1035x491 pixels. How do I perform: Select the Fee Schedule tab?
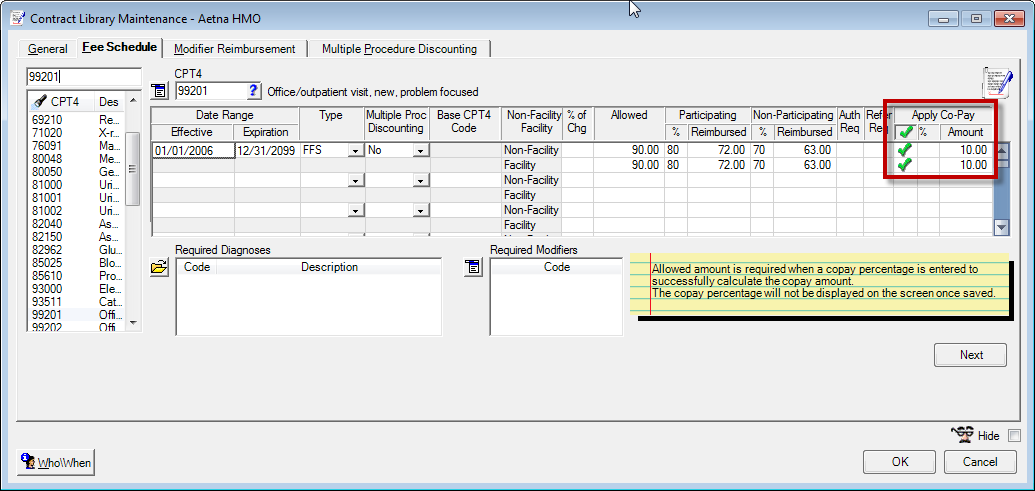119,48
